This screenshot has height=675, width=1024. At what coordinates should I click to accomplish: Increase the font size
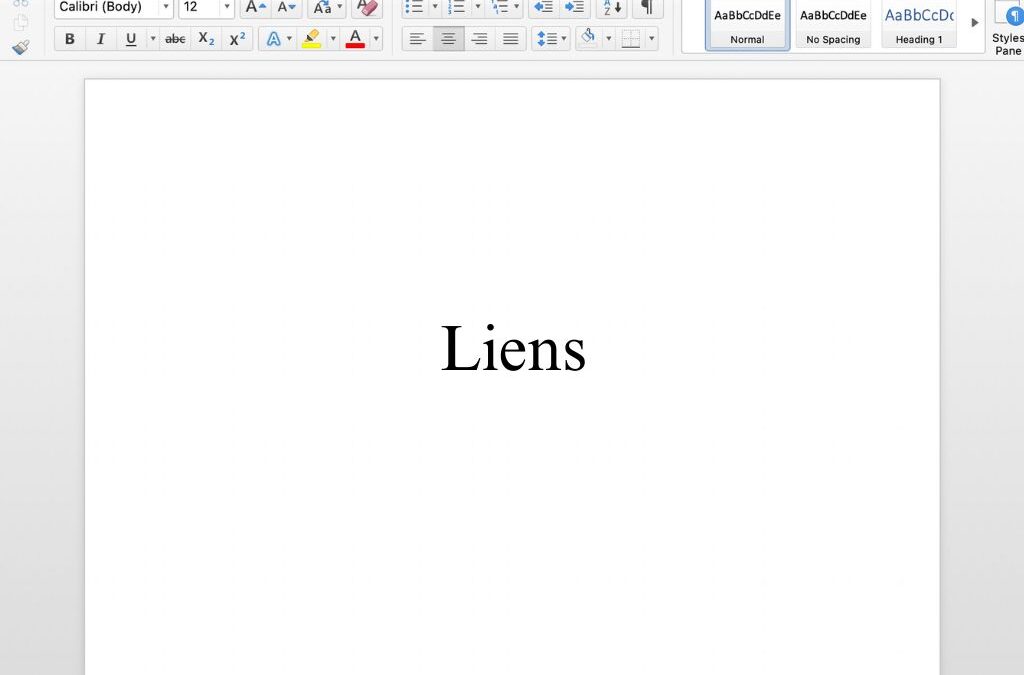tap(255, 7)
